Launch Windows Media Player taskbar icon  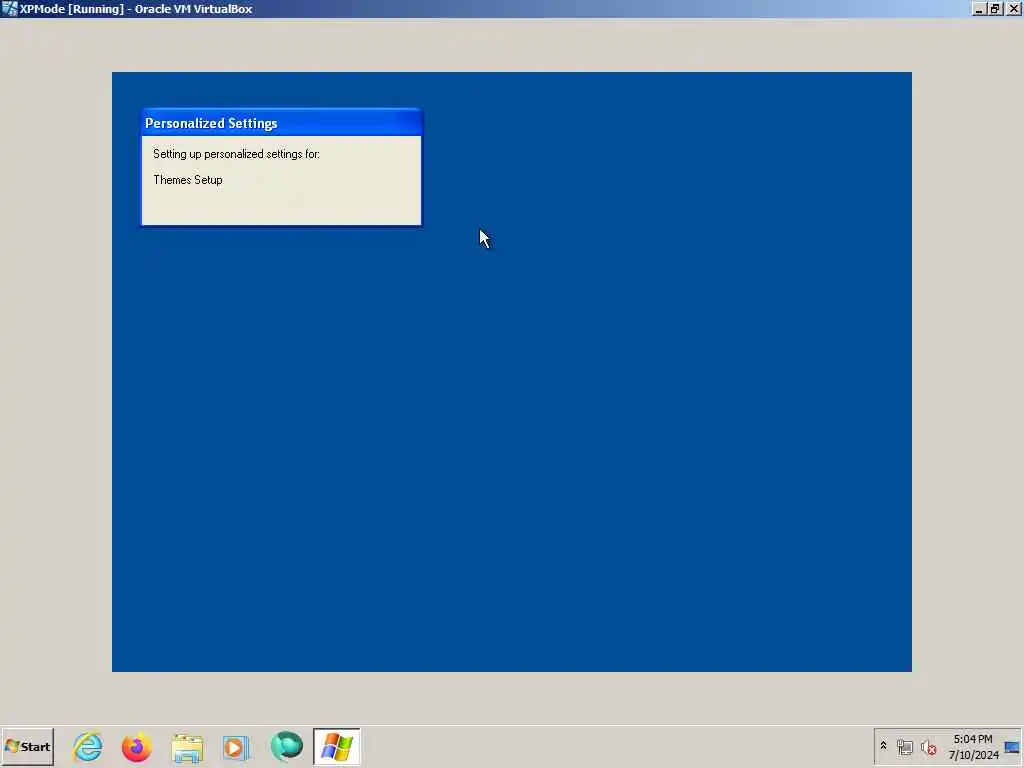coord(236,747)
